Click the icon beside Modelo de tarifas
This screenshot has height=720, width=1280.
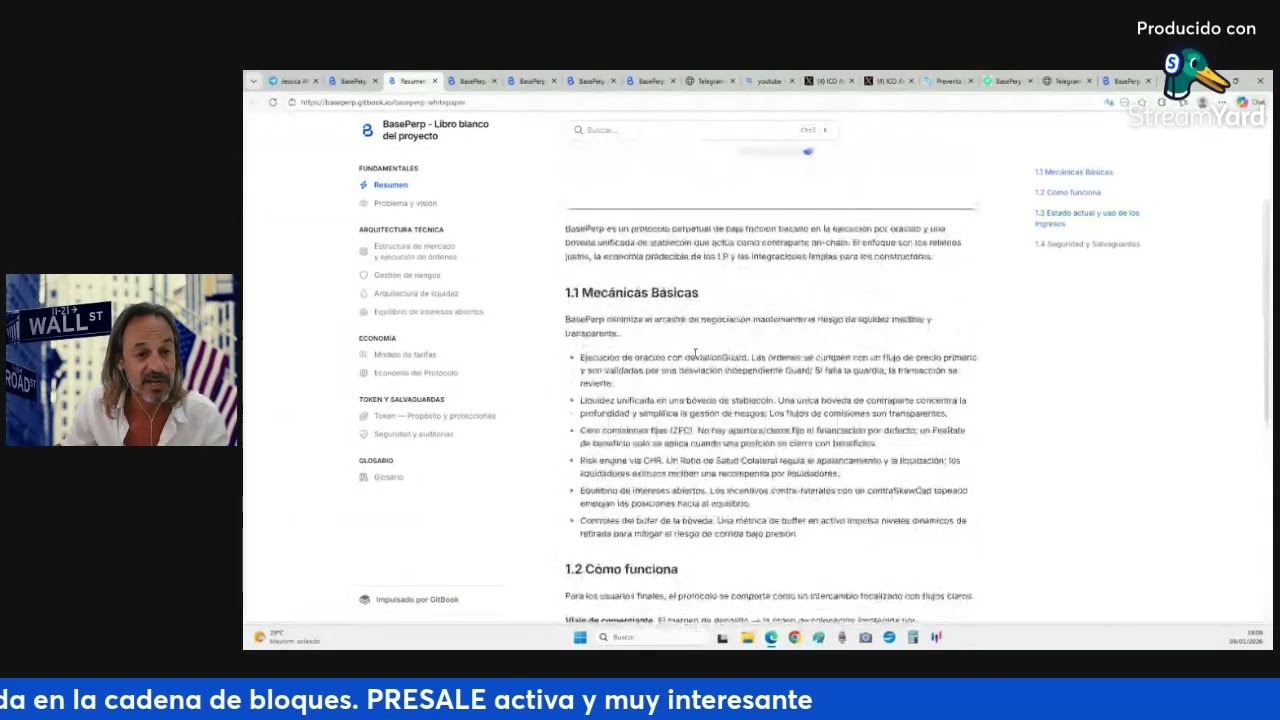click(364, 355)
